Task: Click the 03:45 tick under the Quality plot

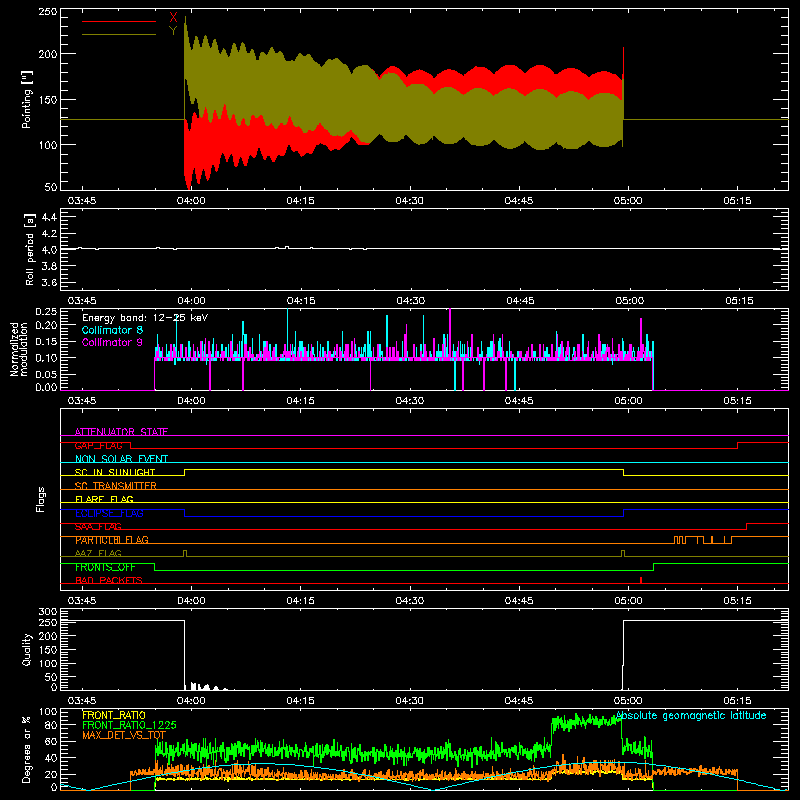Action: tap(82, 701)
